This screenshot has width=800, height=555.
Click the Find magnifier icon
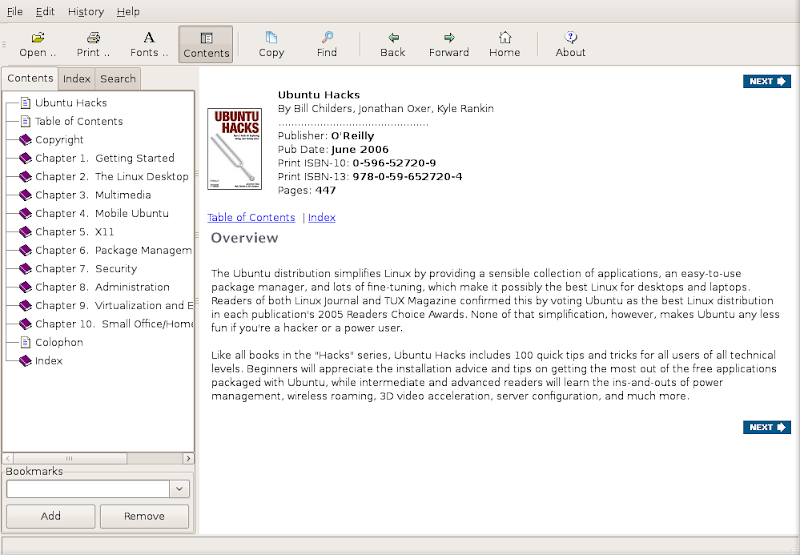coord(327,37)
